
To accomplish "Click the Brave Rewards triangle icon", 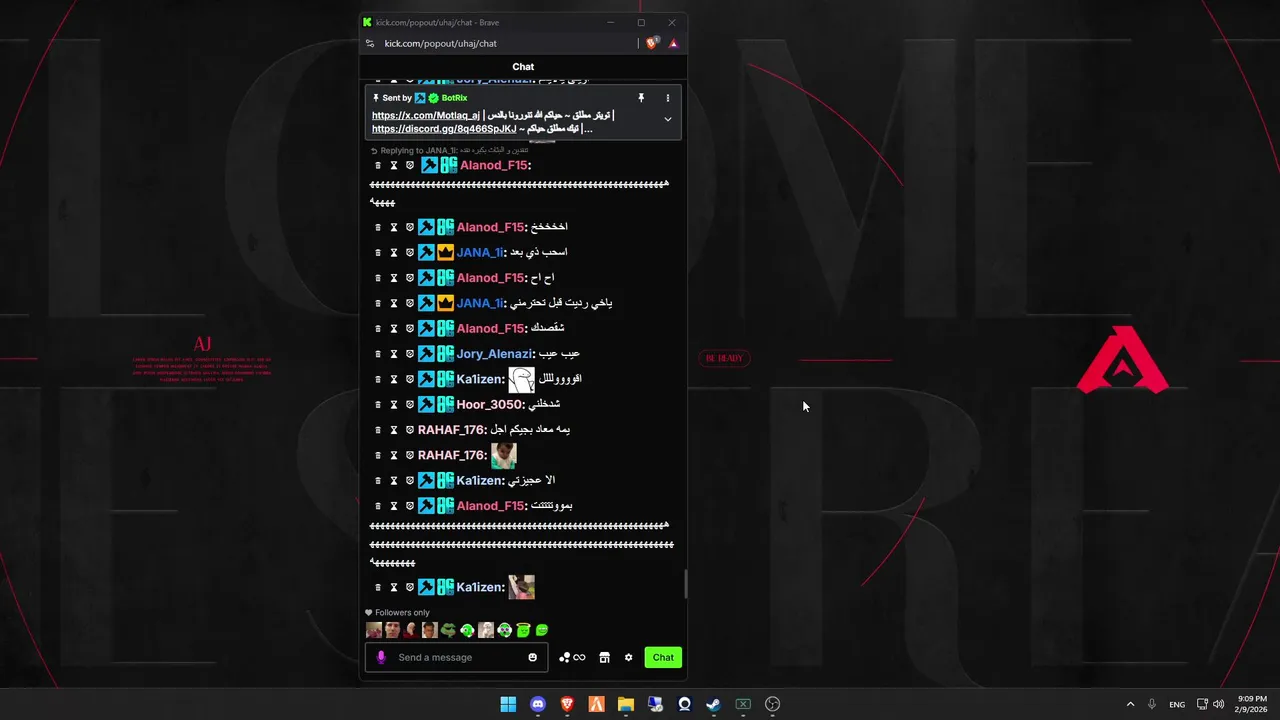I will pos(673,43).
